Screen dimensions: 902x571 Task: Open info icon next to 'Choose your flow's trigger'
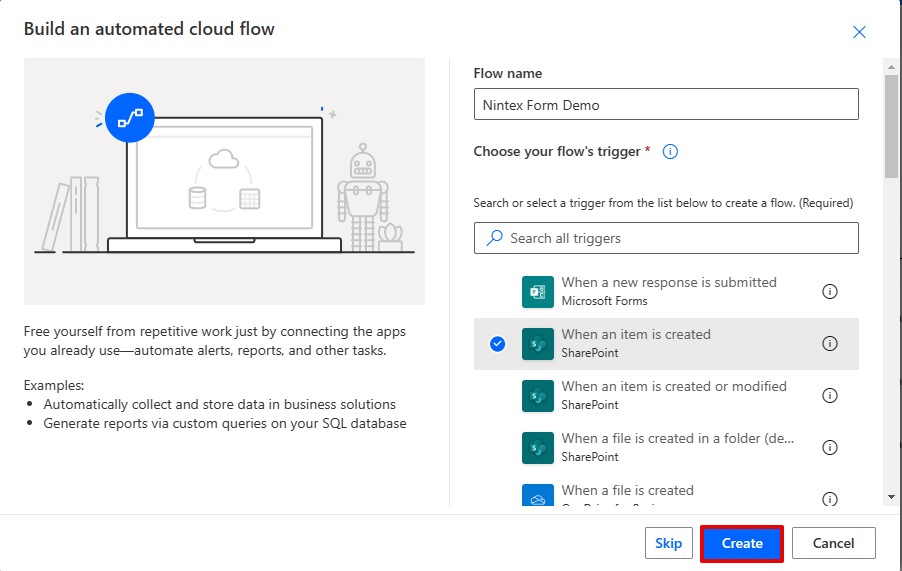pyautogui.click(x=671, y=152)
